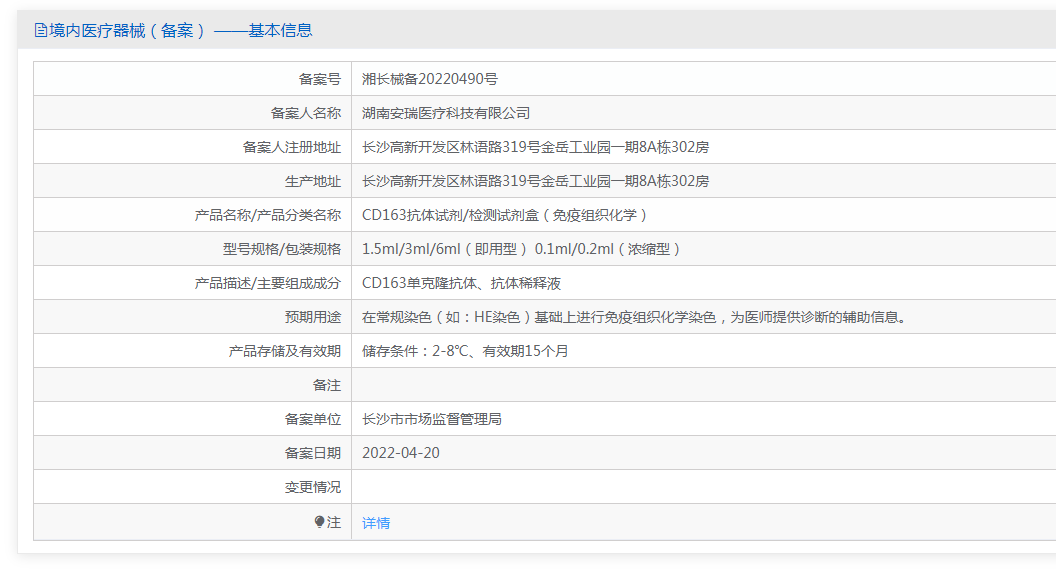Click the 型号规格/包装规格 label
The height and width of the screenshot is (570, 1056).
(x=282, y=249)
